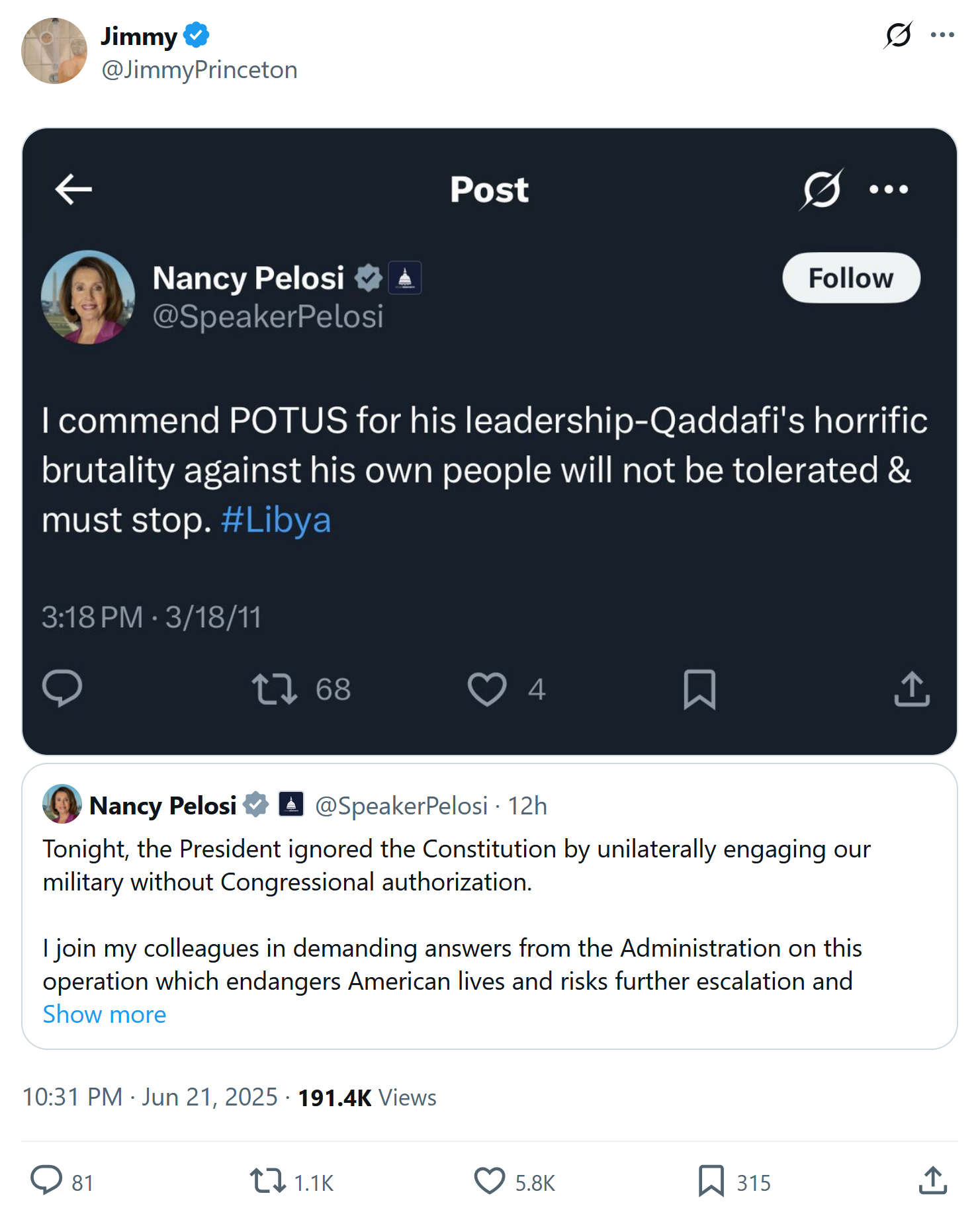Click the back arrow in the embedded post

[73, 190]
